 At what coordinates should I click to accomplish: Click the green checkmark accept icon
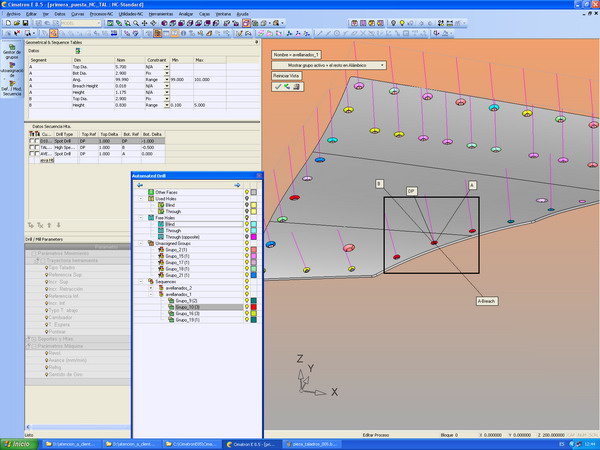(278, 87)
